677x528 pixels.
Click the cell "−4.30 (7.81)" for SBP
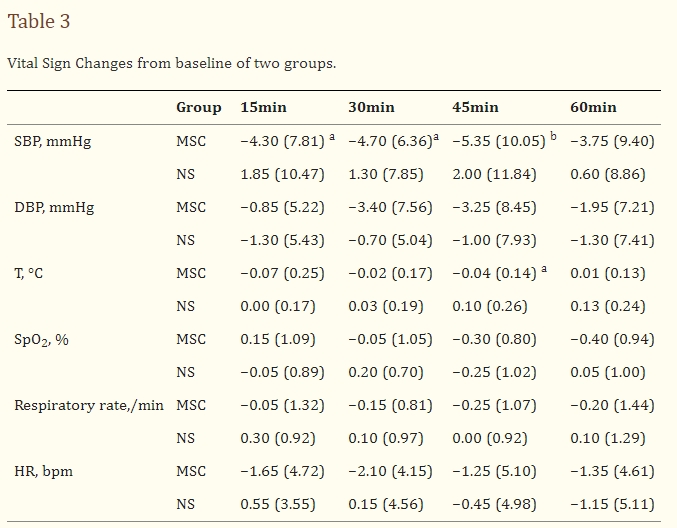click(283, 141)
